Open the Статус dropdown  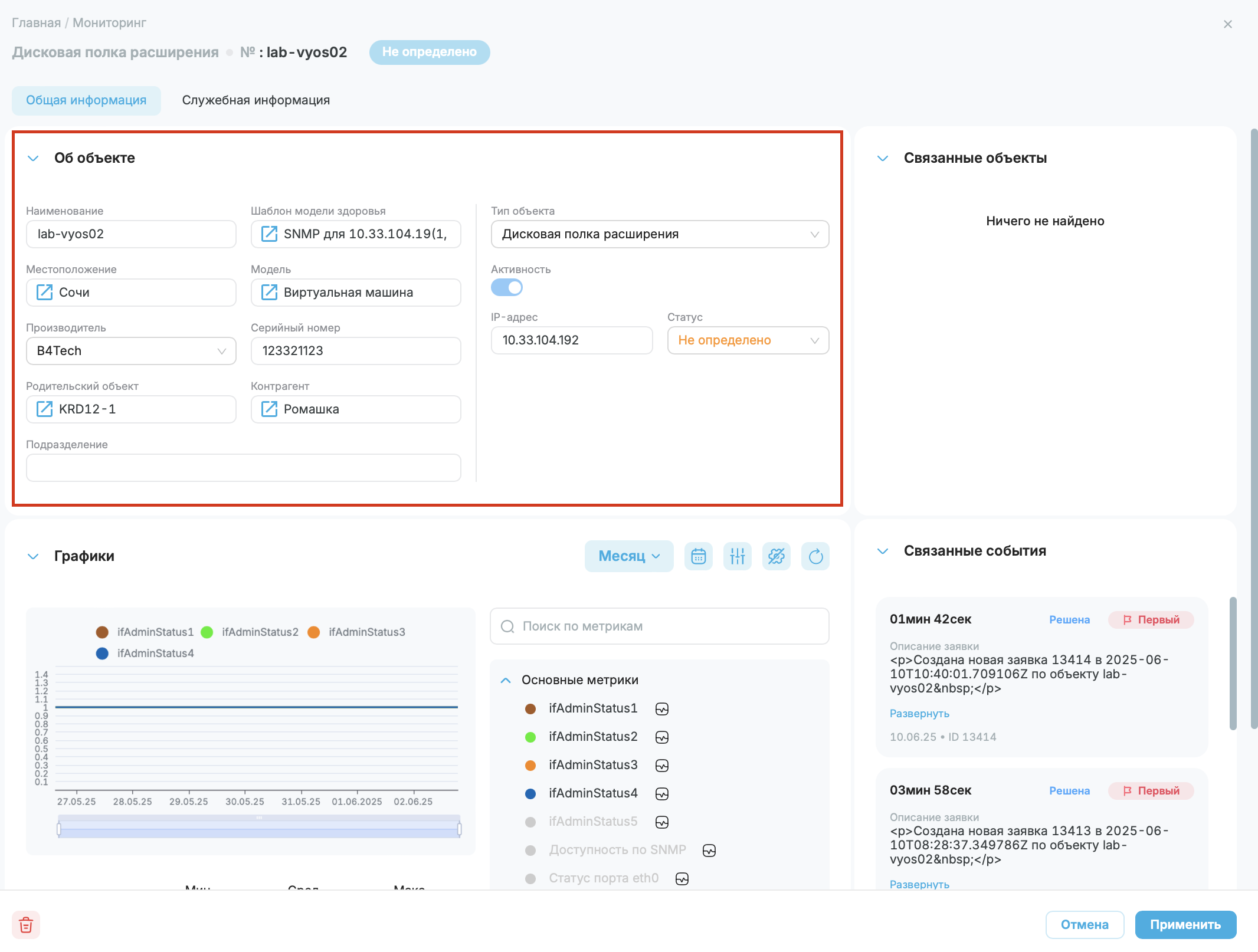(x=748, y=340)
